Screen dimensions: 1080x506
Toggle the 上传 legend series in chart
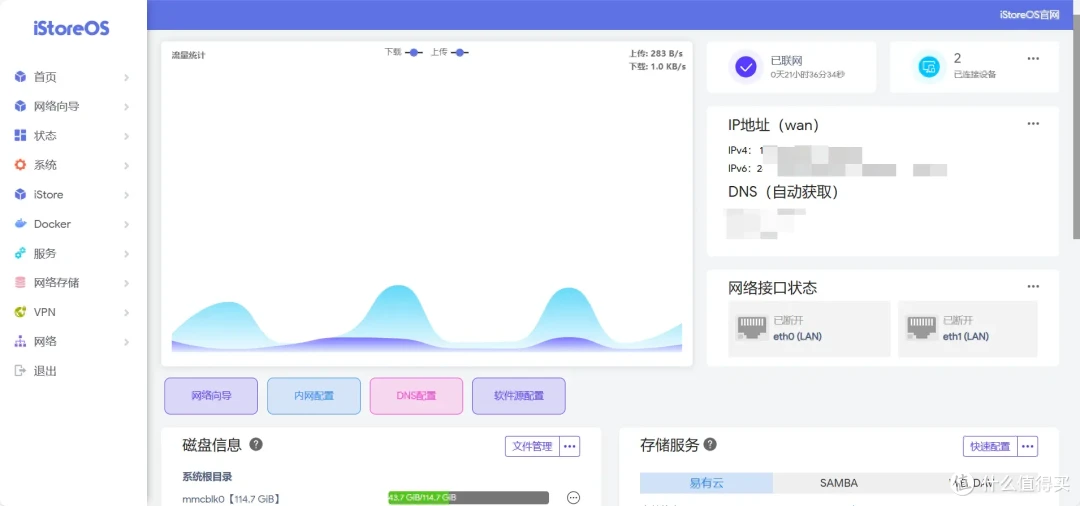(450, 52)
